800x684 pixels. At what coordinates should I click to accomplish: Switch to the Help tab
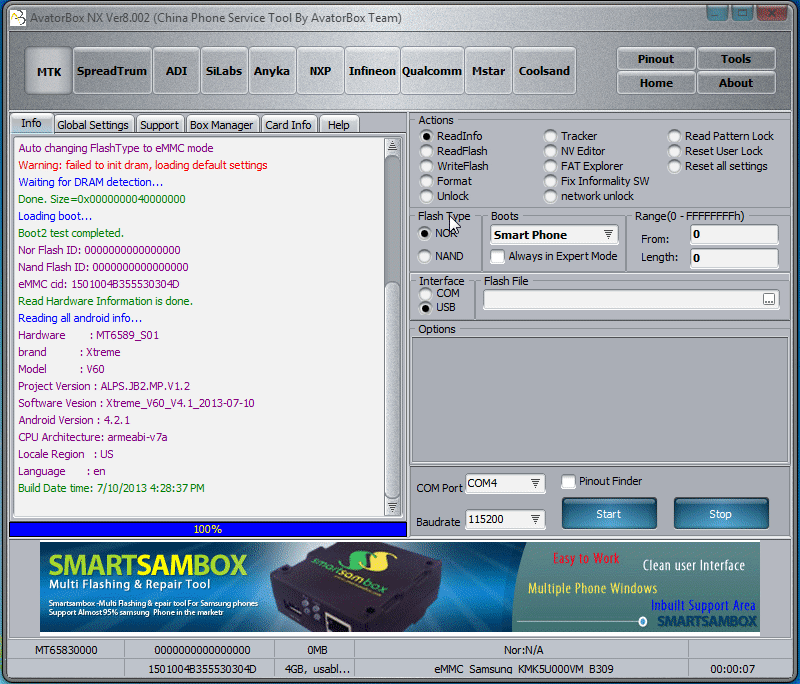click(339, 125)
